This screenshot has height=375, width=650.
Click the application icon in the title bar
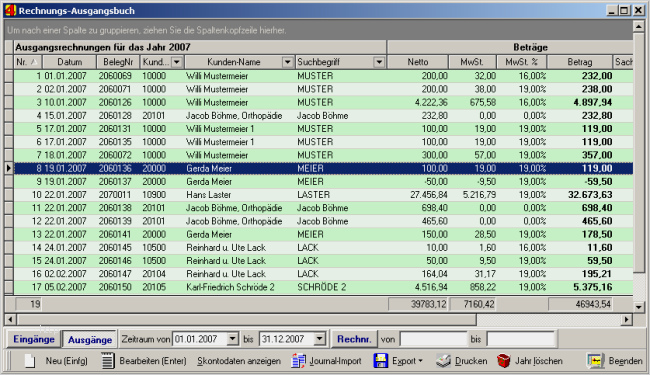pyautogui.click(x=11, y=10)
